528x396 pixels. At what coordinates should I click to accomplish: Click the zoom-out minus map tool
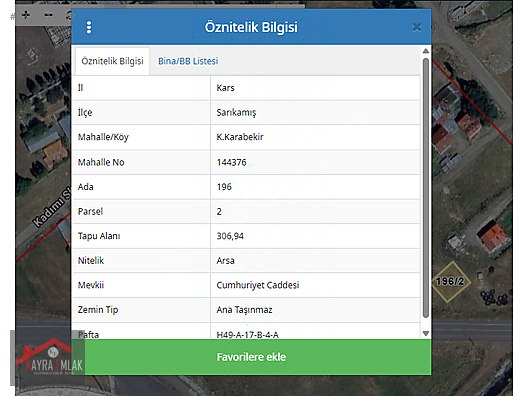(x=49, y=15)
